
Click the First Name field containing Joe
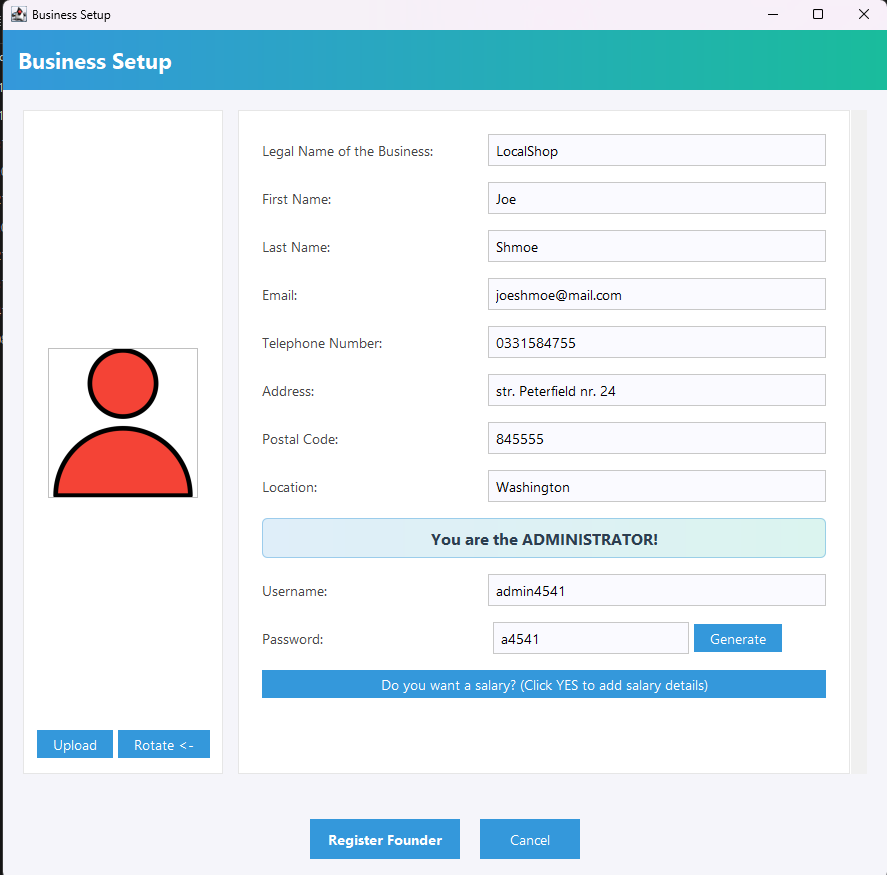coord(656,198)
